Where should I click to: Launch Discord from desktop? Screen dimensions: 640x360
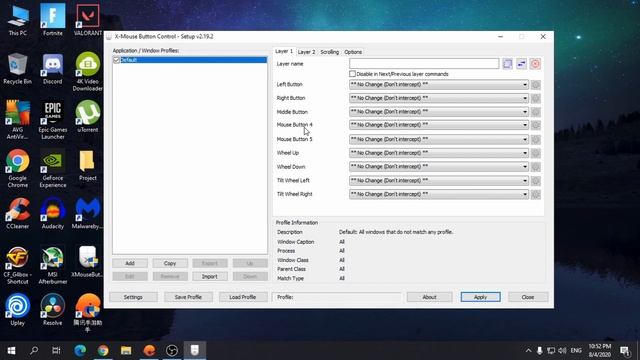coord(53,68)
